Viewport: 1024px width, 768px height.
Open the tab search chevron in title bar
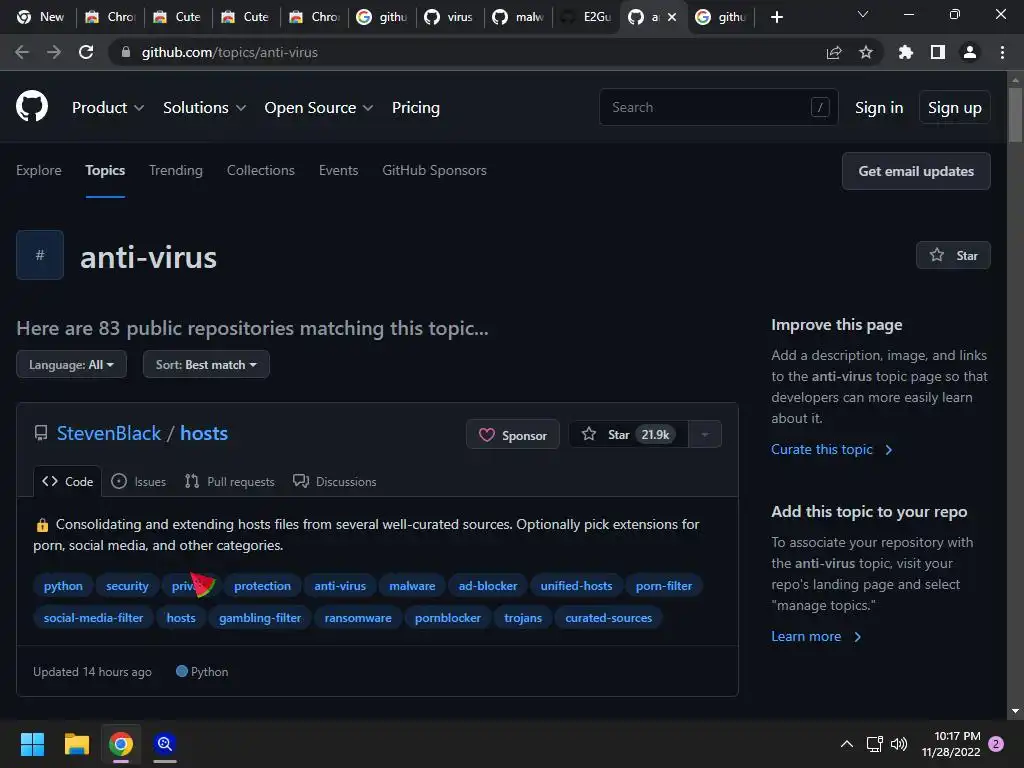click(863, 14)
